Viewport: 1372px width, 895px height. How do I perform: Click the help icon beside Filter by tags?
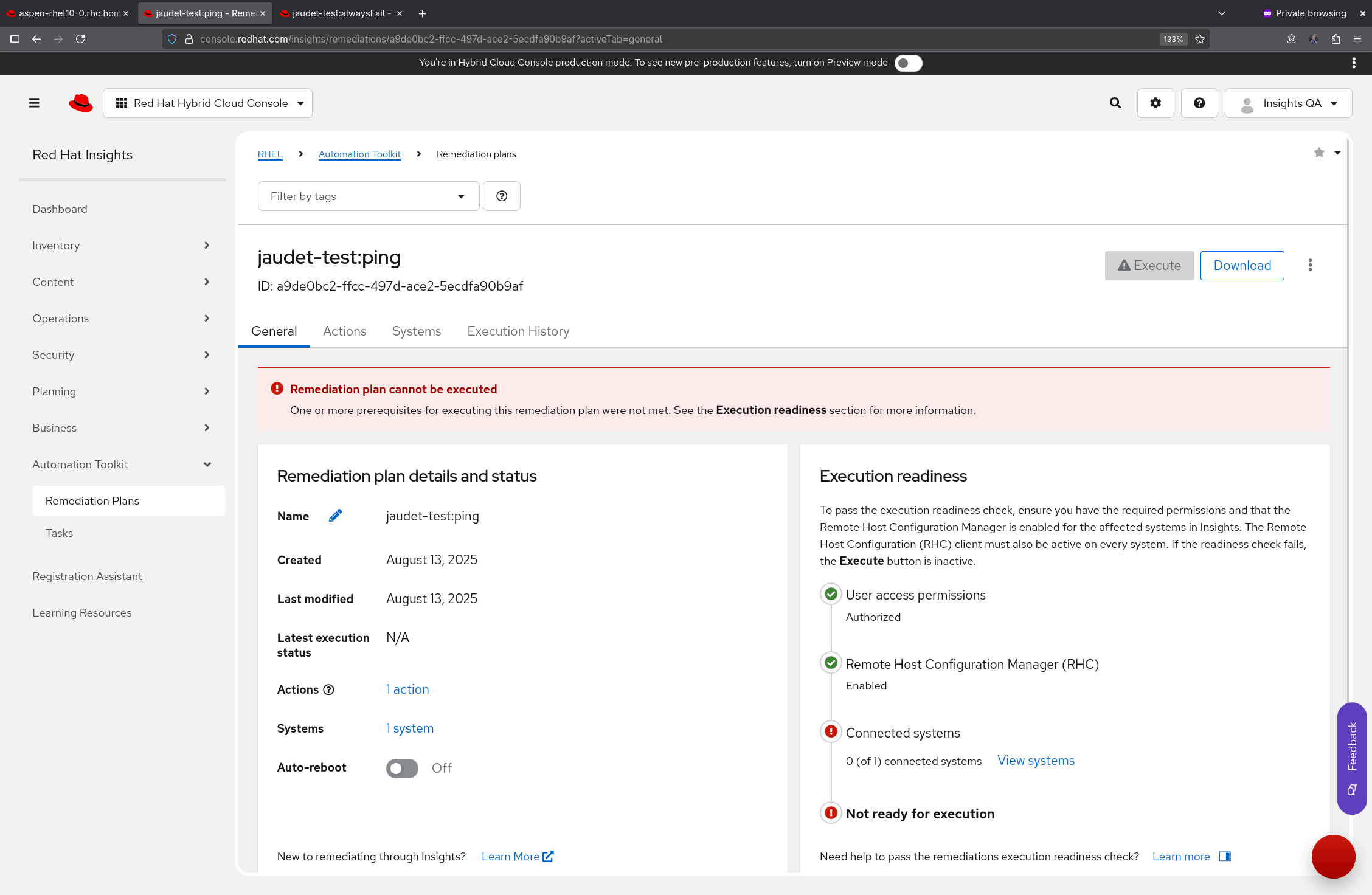502,196
